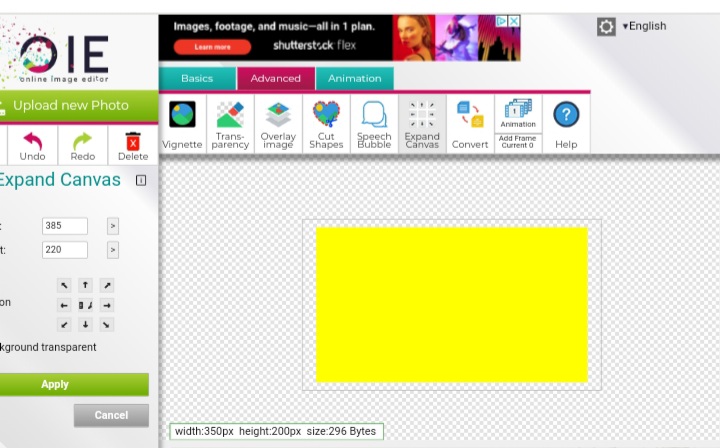Expand the height value arrow next to 220
Viewport: 720px width, 448px height.
point(113,250)
